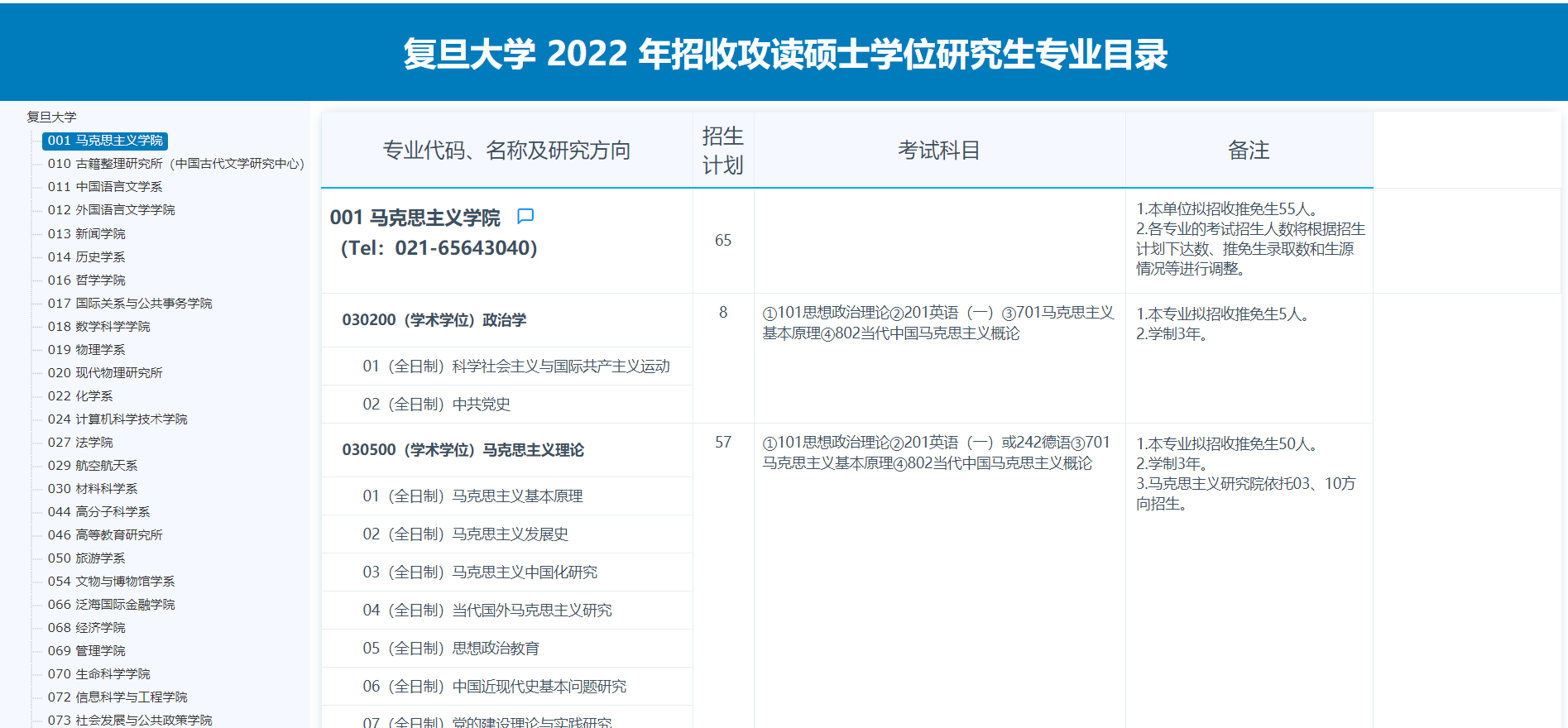This screenshot has width=1568, height=728.
Task: Click direction 05 思想政治教育
Action: pyautogui.click(x=506, y=649)
